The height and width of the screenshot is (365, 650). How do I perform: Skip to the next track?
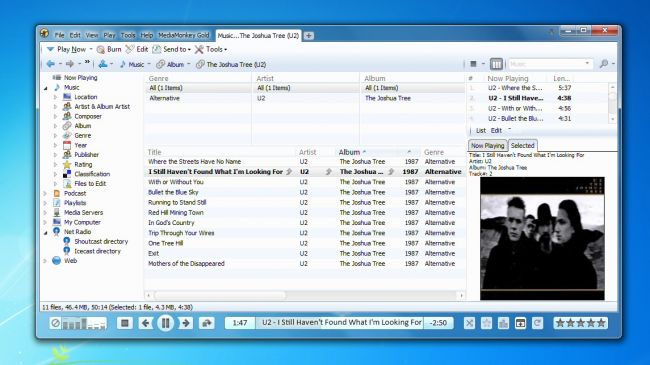[186, 323]
